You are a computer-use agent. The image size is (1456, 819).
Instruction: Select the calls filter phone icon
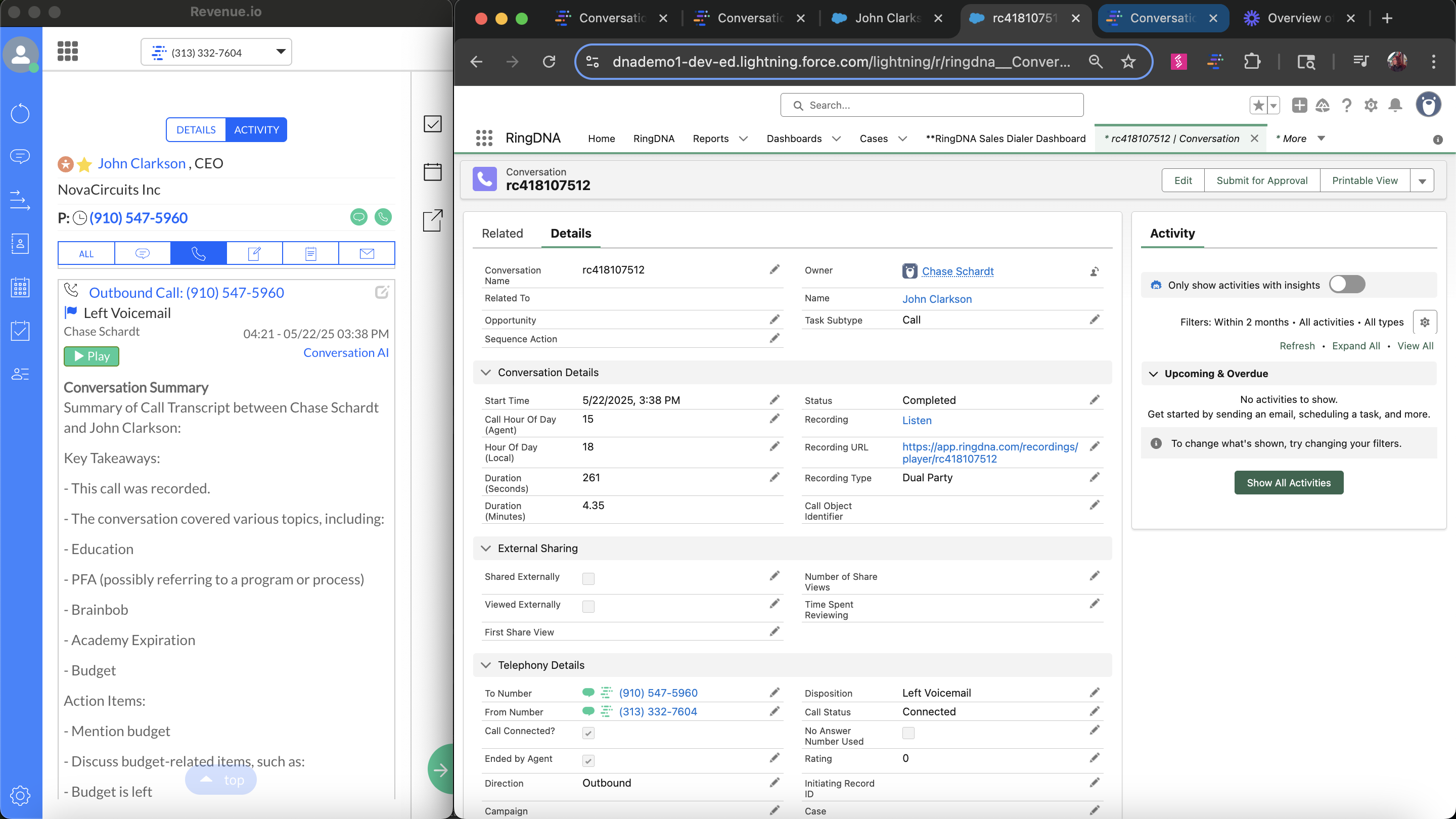pyautogui.click(x=198, y=254)
